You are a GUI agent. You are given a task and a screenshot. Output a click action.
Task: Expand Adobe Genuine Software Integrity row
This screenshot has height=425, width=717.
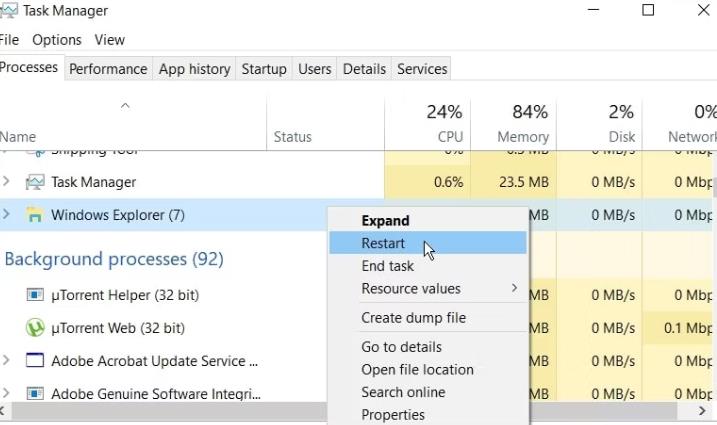pos(6,393)
